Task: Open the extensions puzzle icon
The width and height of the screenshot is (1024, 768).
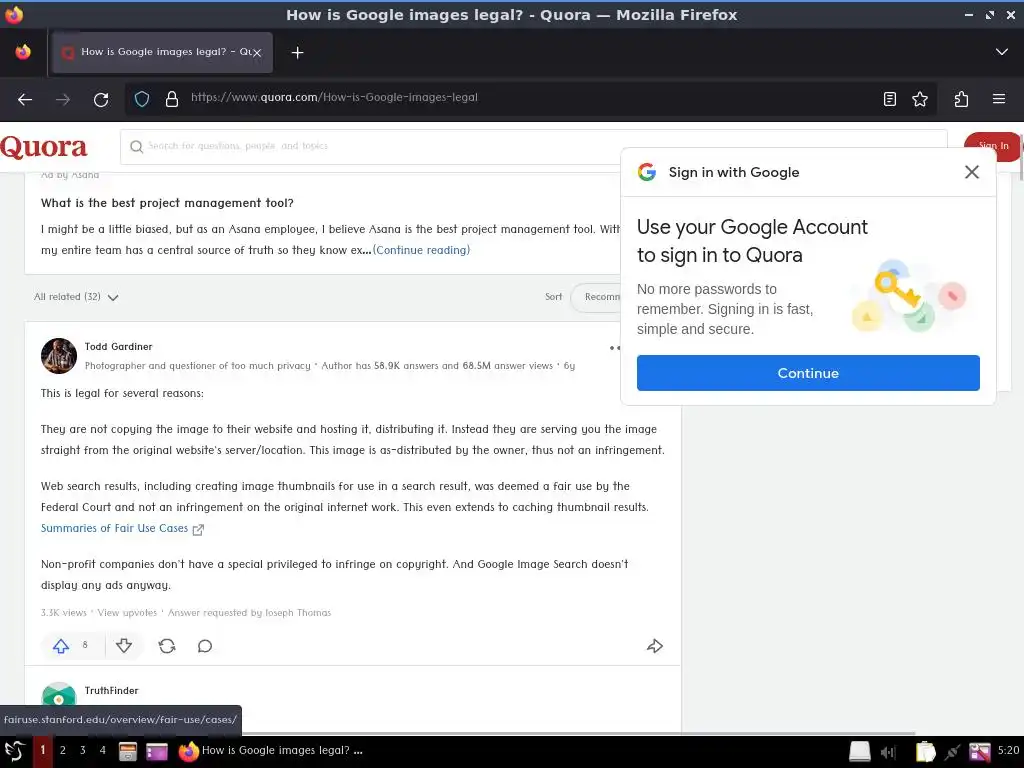Action: coord(961,99)
